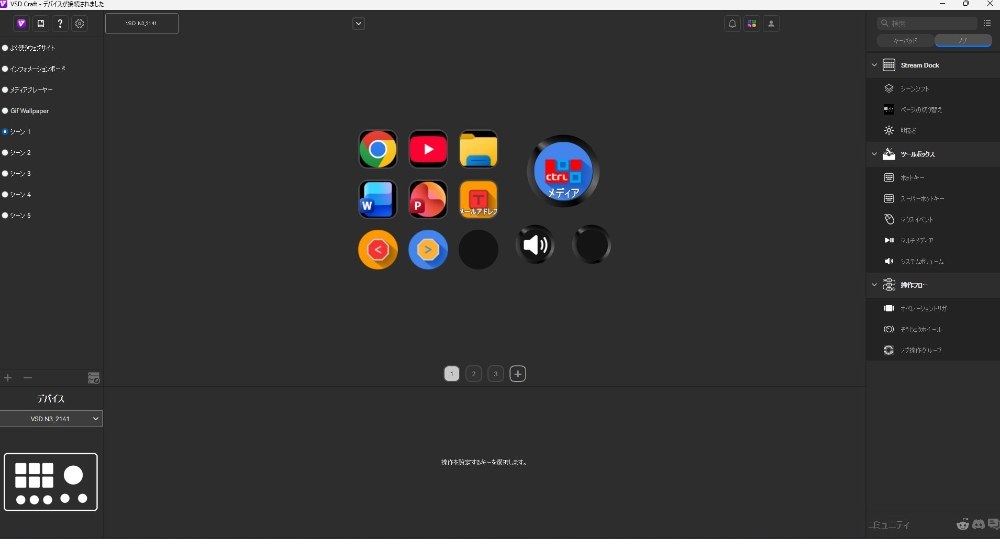Select the ctrl メディア knob

point(563,171)
